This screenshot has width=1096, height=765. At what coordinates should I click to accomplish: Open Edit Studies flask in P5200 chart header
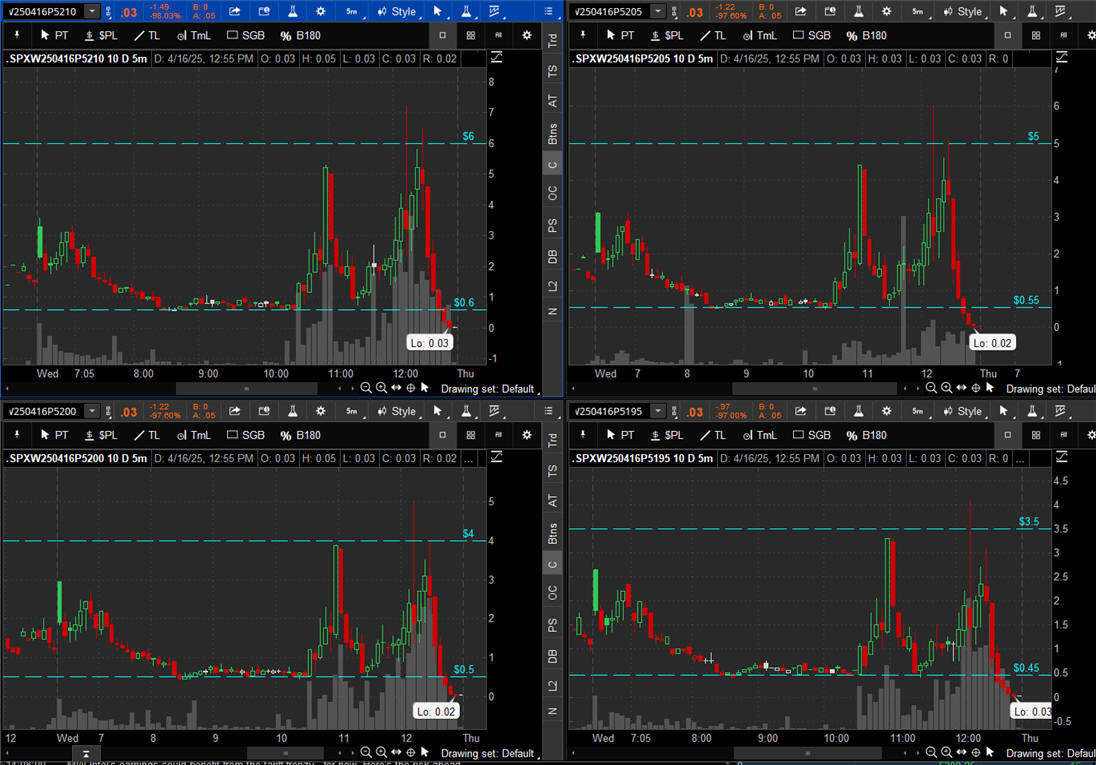292,411
